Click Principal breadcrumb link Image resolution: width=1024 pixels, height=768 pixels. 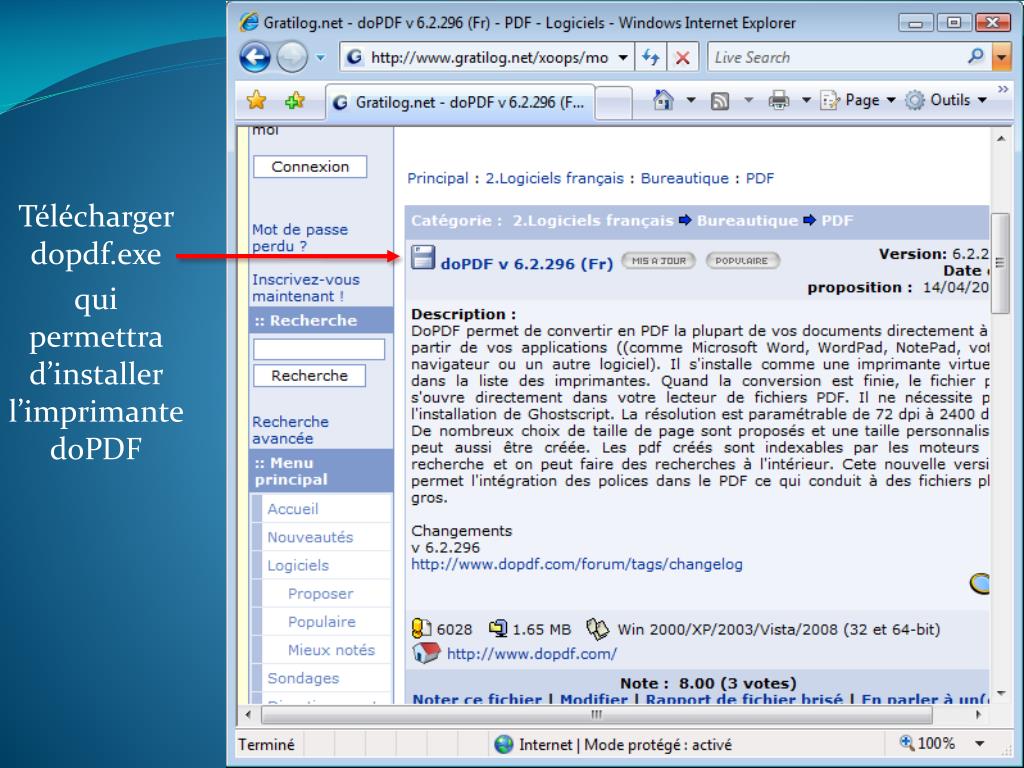point(438,178)
